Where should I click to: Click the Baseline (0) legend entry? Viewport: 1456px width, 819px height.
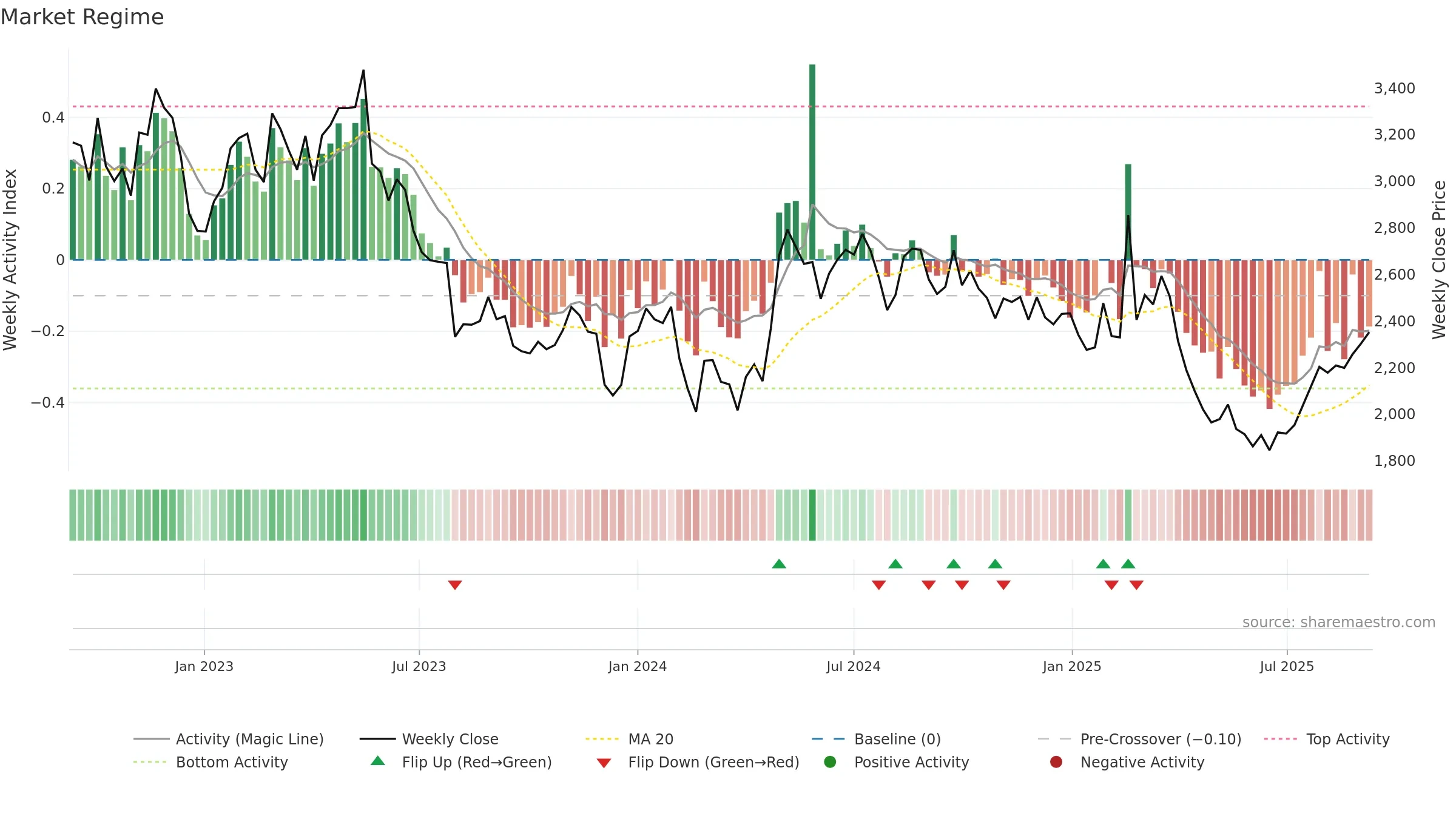(876, 739)
